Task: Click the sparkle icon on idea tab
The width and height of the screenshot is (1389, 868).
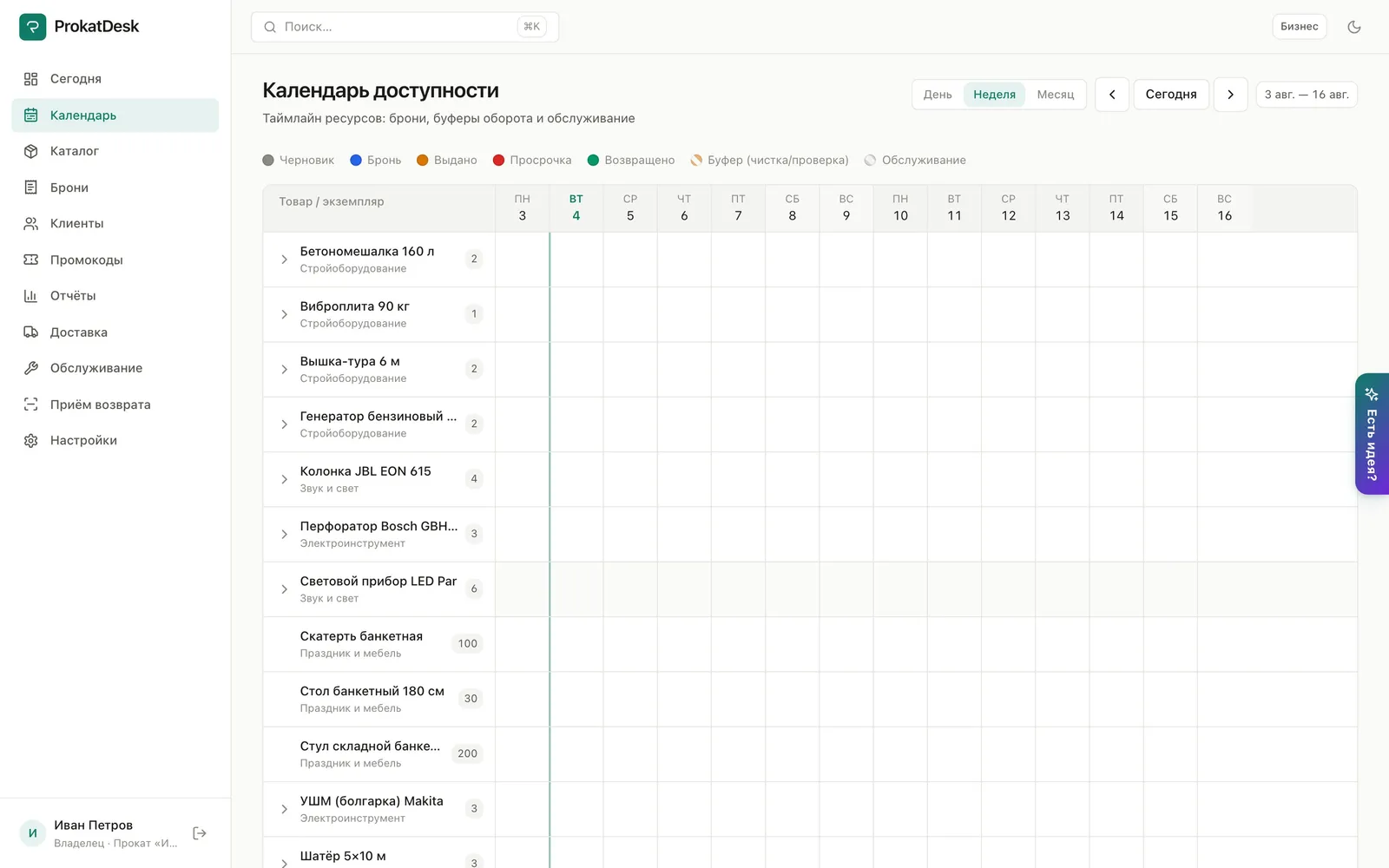Action: point(1372,394)
